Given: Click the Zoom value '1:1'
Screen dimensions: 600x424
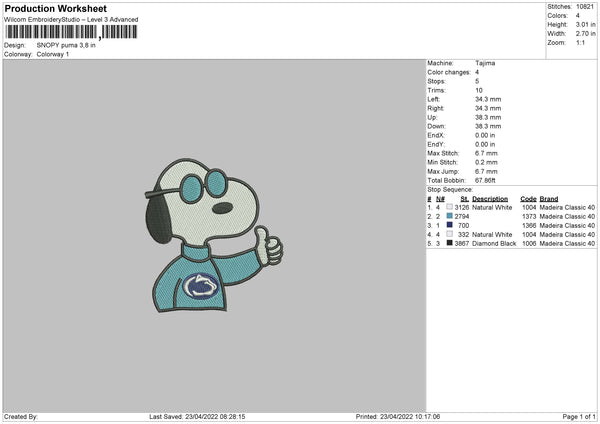Looking at the screenshot, I should click(580, 43).
